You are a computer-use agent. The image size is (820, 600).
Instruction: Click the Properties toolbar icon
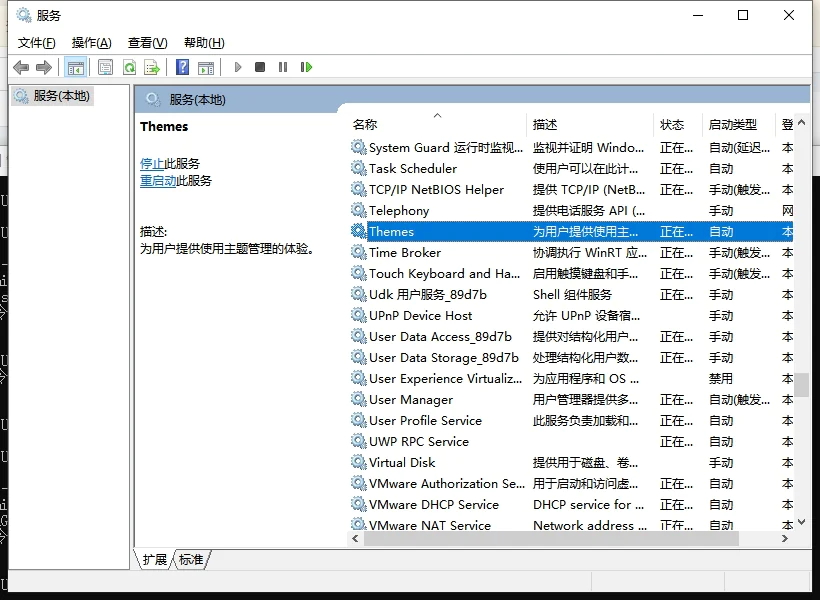[105, 67]
